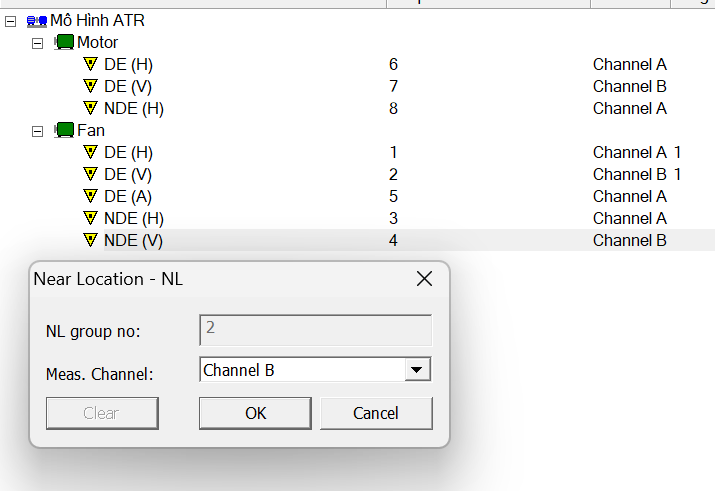Click number 6 in Motor DE (H) row
The image size is (715, 491).
tap(393, 64)
